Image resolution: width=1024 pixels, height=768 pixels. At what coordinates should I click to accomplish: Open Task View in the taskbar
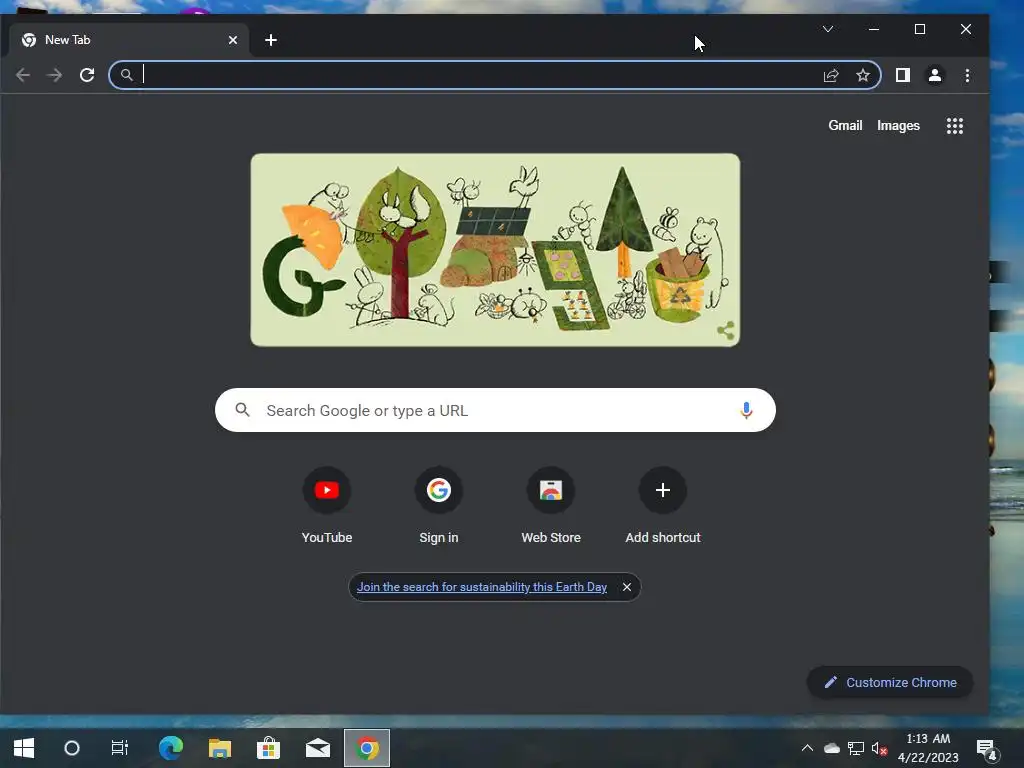(x=120, y=748)
